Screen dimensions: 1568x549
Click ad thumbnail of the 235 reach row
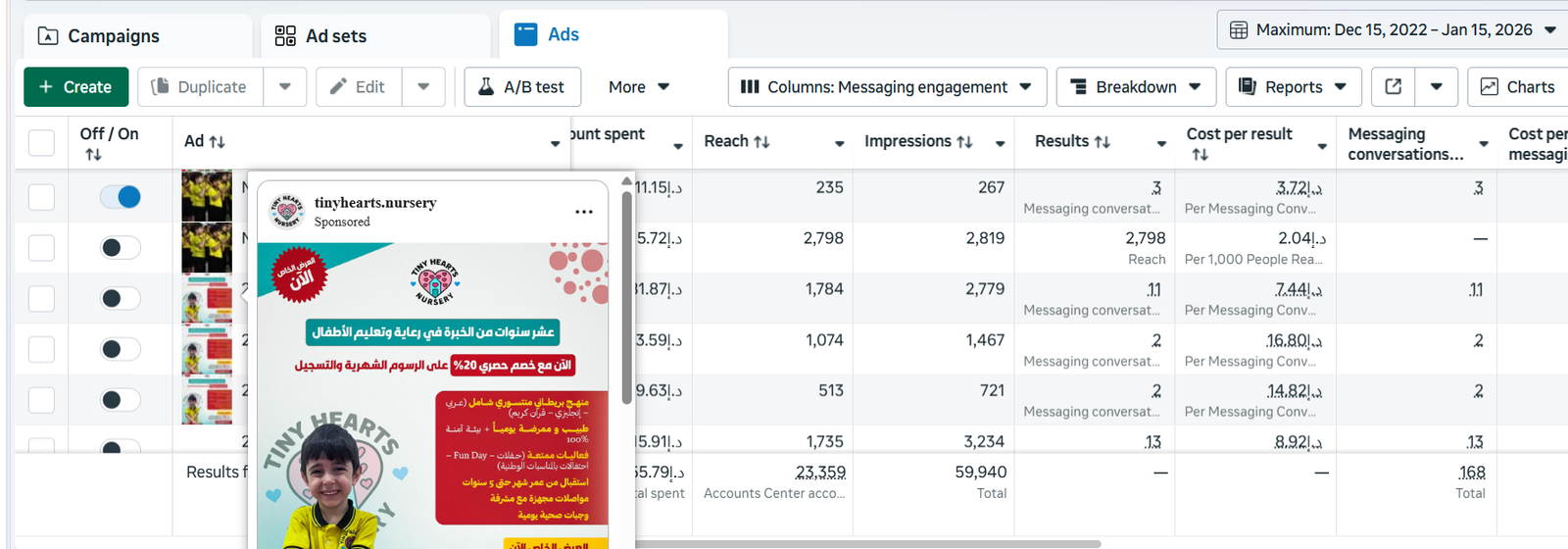point(207,195)
